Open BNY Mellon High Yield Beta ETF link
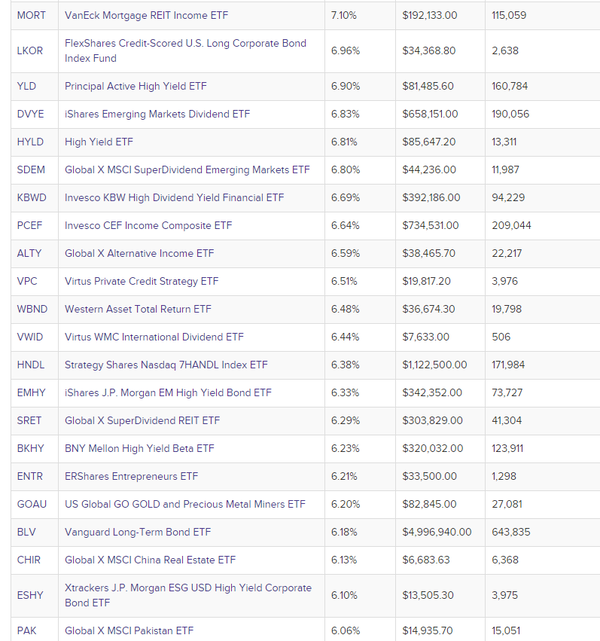 (139, 448)
